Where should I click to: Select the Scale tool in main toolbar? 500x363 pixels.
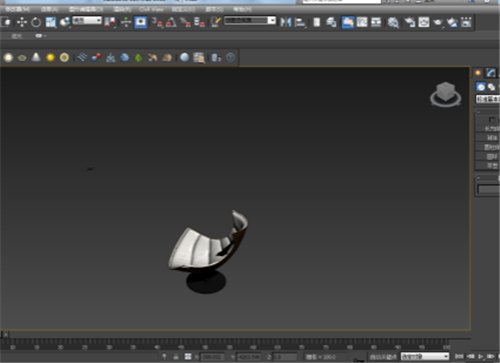coord(51,22)
